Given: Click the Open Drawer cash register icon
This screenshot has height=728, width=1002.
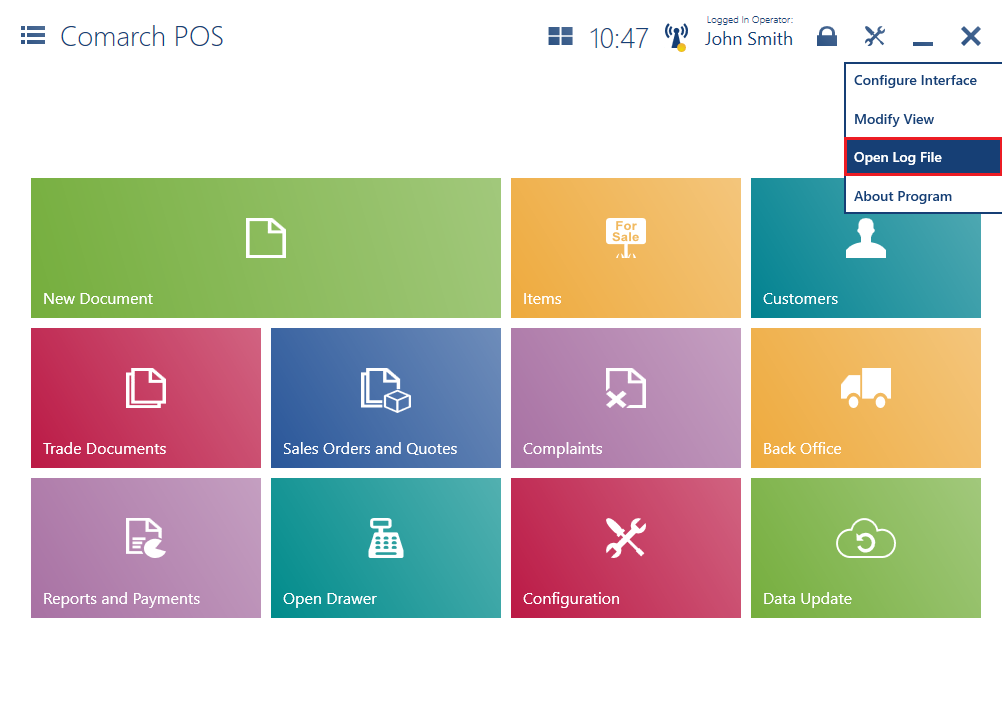Looking at the screenshot, I should (385, 538).
